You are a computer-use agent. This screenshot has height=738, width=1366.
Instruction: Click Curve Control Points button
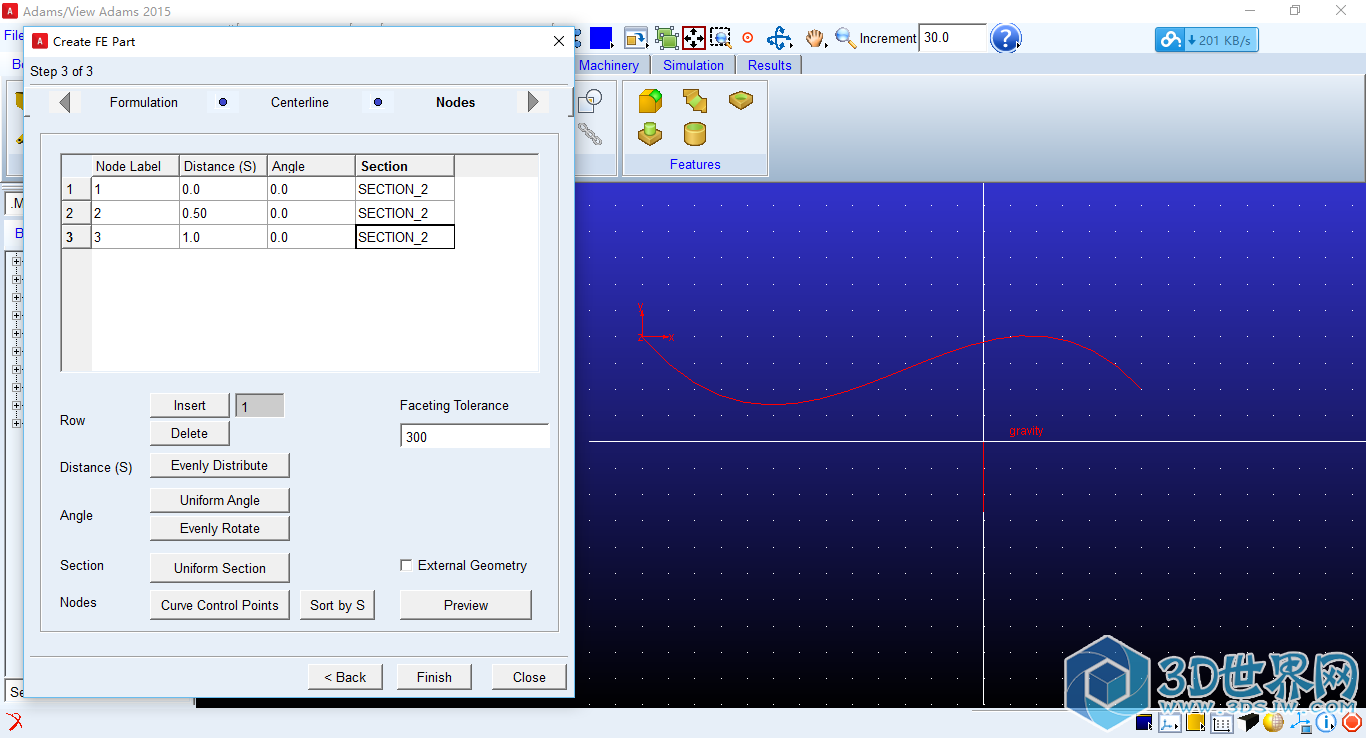coord(220,605)
